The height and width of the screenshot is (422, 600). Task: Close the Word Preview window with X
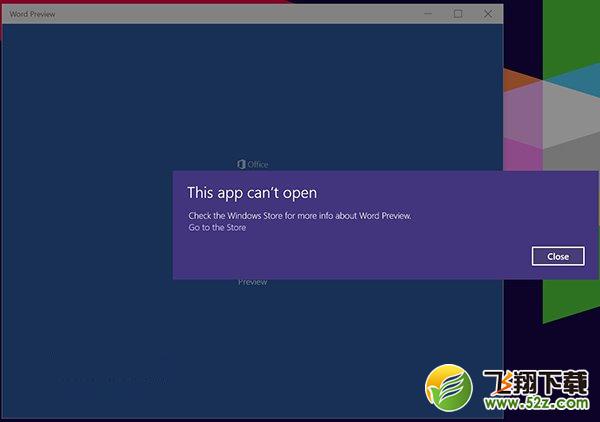pyautogui.click(x=488, y=14)
